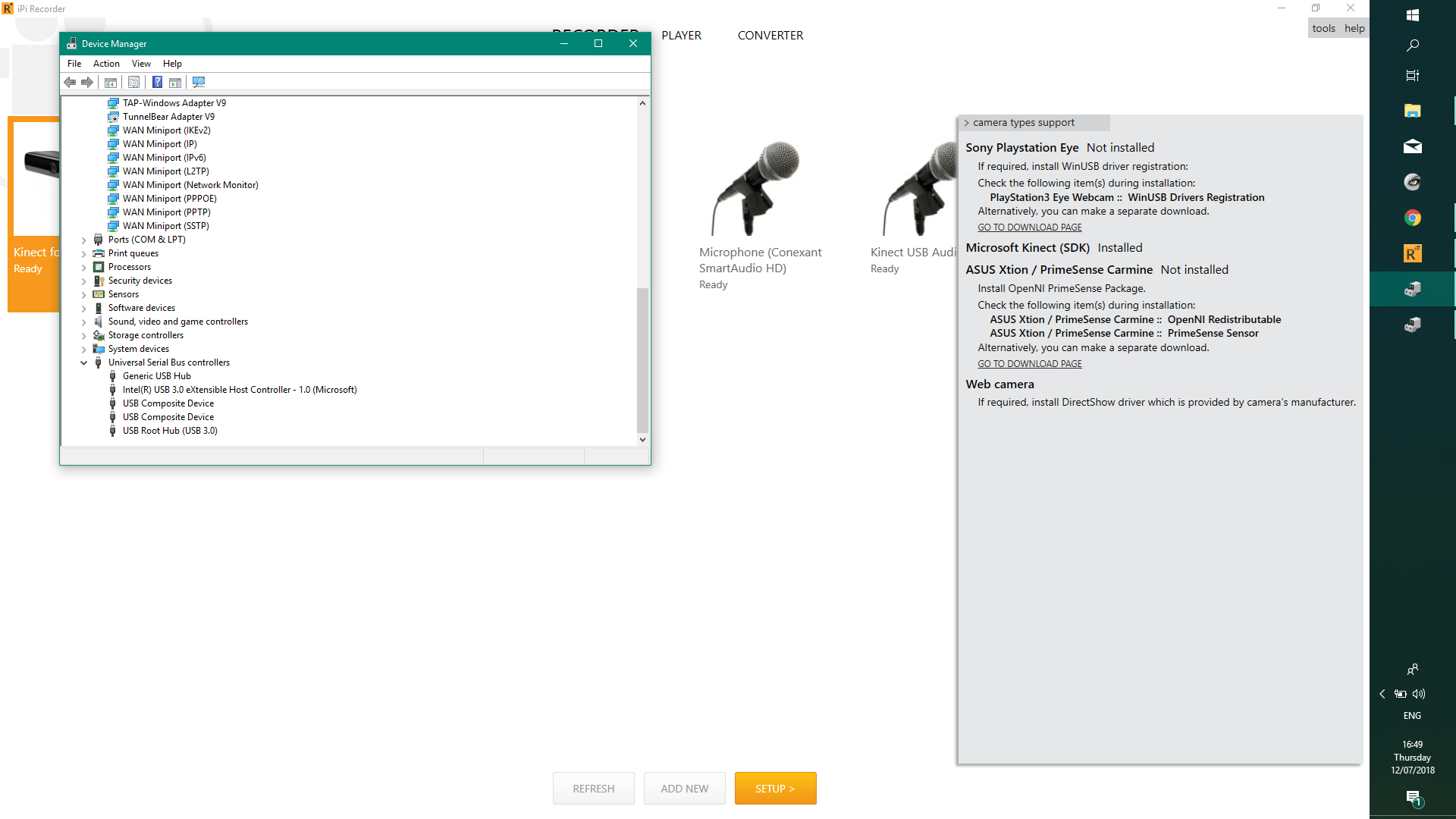1456x819 pixels.
Task: Click the volume icon in system tray
Action: (1419, 694)
